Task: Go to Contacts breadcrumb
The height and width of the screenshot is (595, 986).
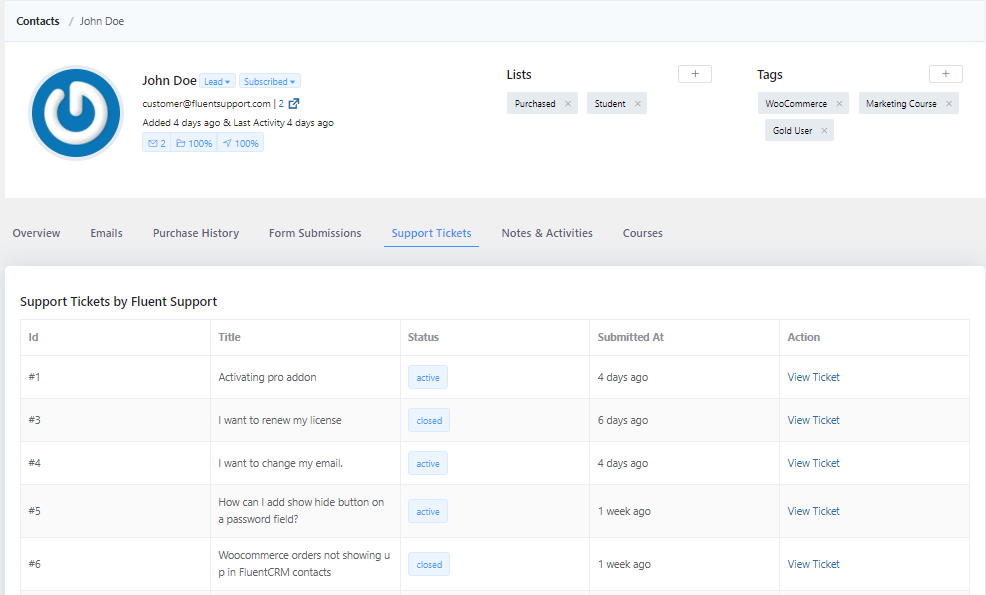Action: point(38,21)
